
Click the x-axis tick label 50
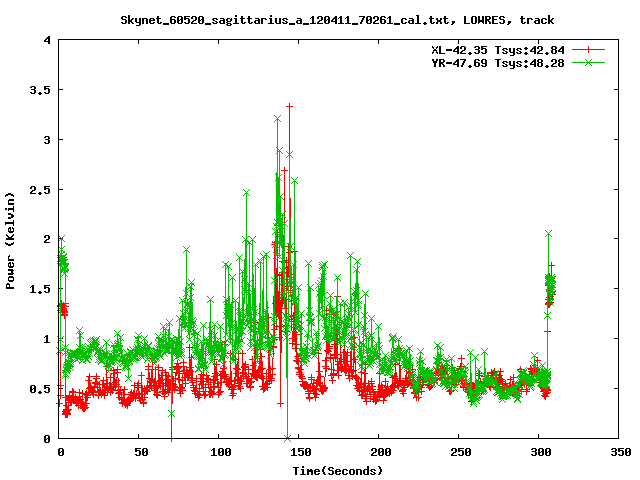pos(141,452)
